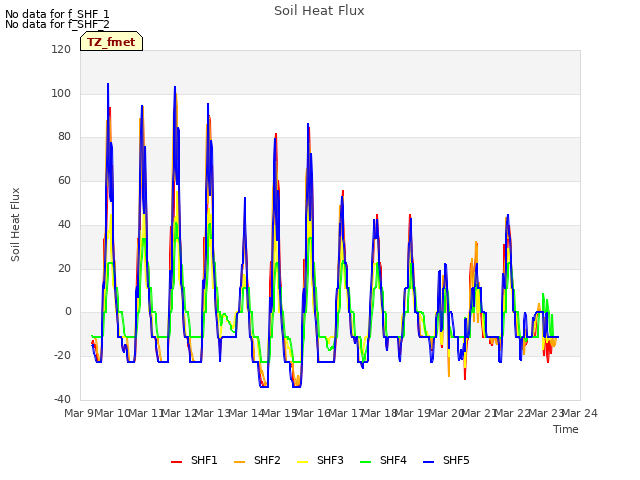Select the 'No data for f_SHF_2' message
Viewport: 640px width, 480px height.
pos(57,24)
